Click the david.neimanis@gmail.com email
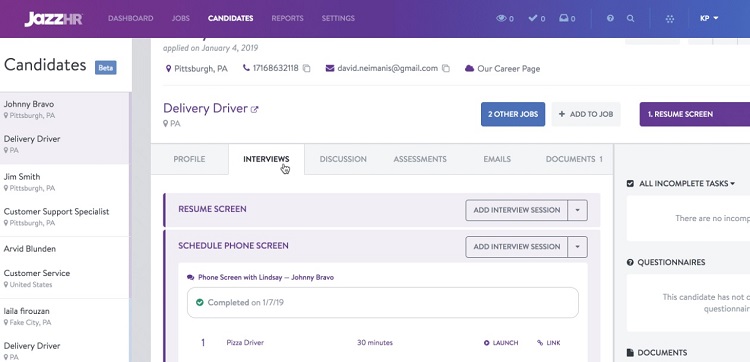 pos(387,68)
